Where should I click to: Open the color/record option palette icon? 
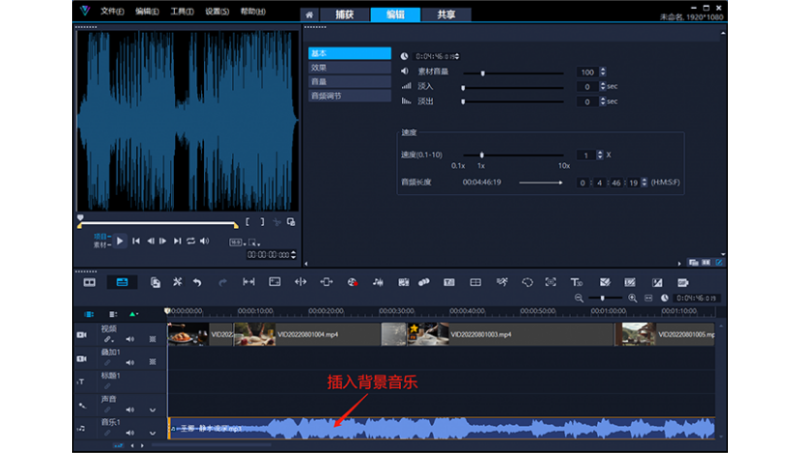point(352,282)
